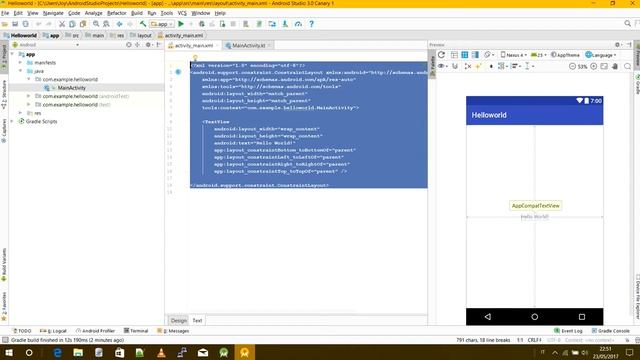Select the Text tab below editor
The height and width of the screenshot is (360, 640).
click(197, 320)
